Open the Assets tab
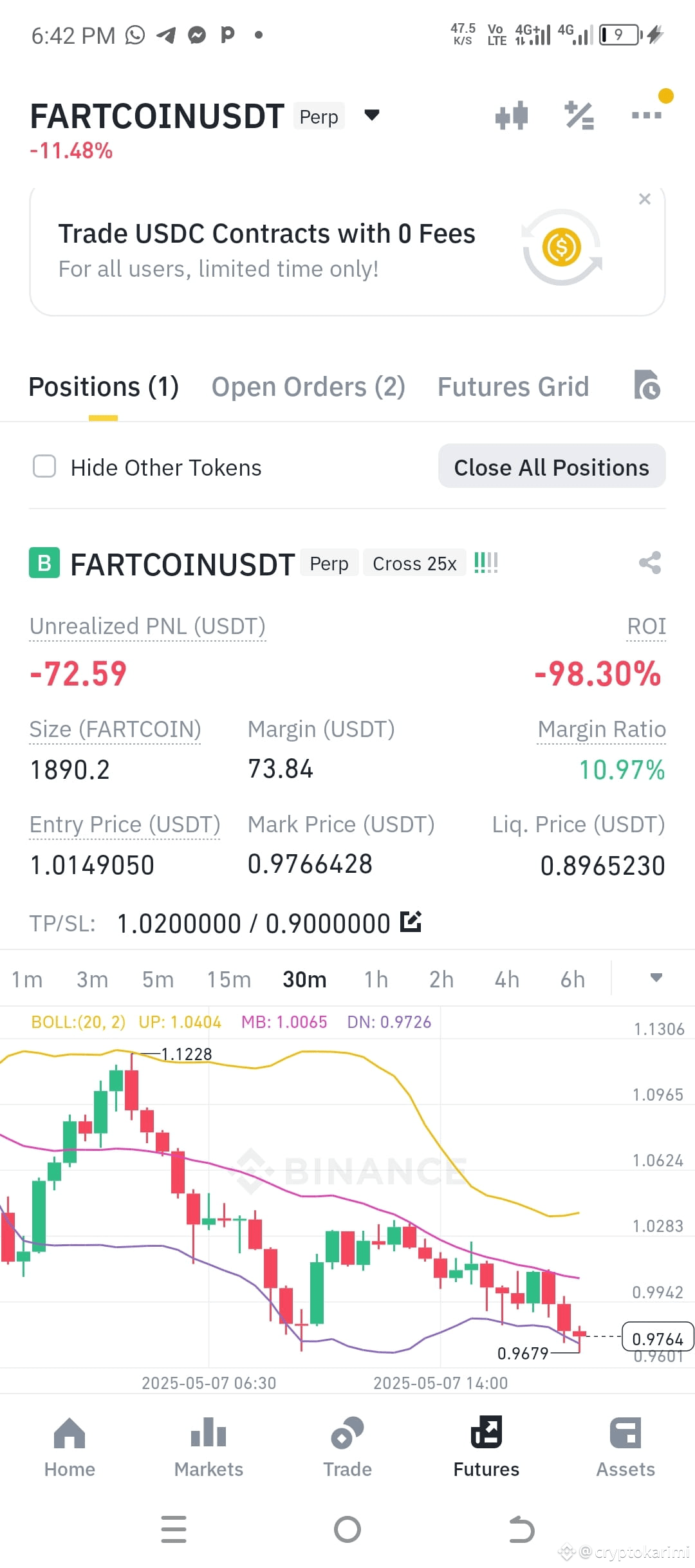The image size is (695, 1568). pyautogui.click(x=625, y=1448)
